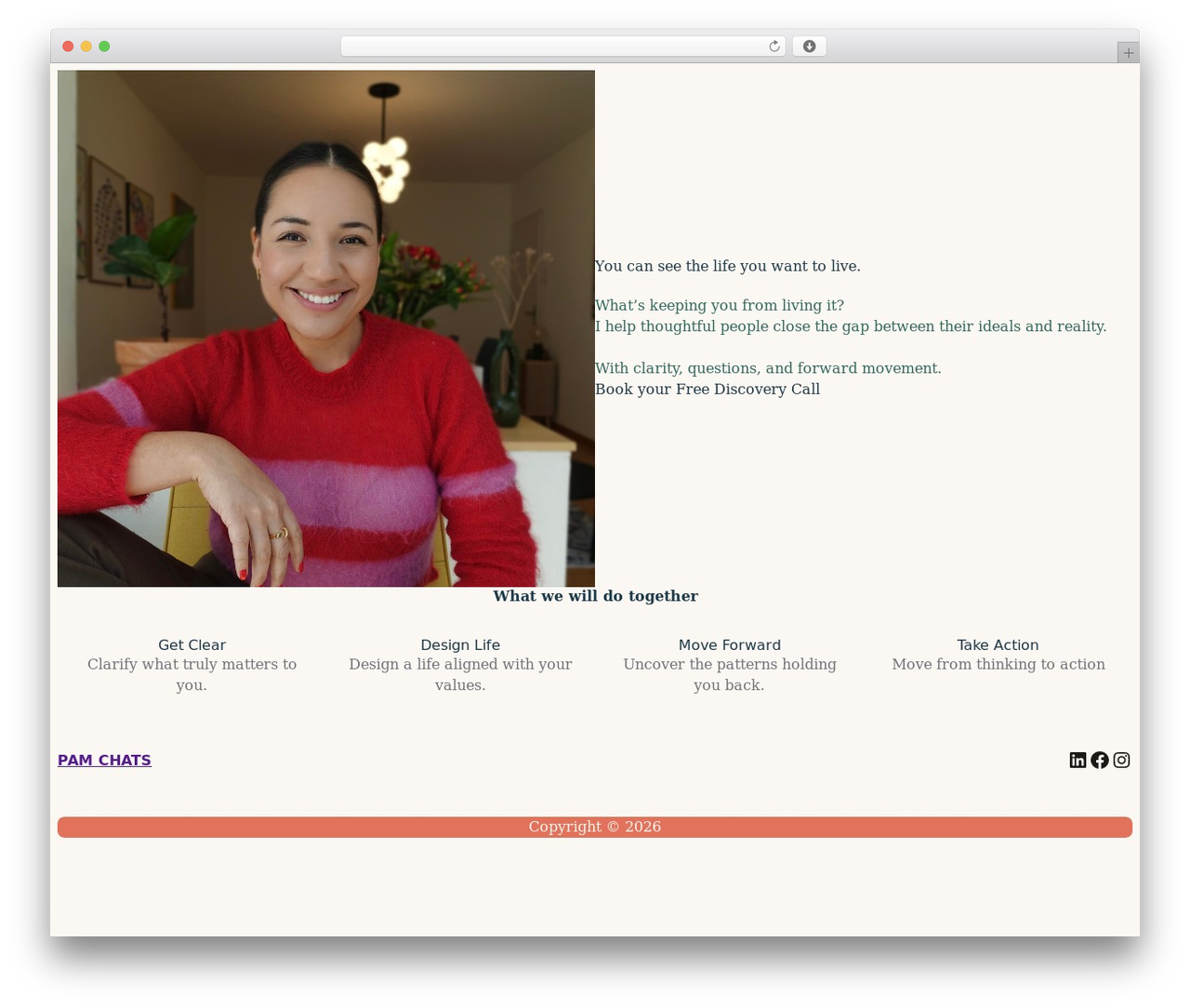The width and height of the screenshot is (1190, 1008).
Task: Click the portrait photo of the woman
Action: 326,328
